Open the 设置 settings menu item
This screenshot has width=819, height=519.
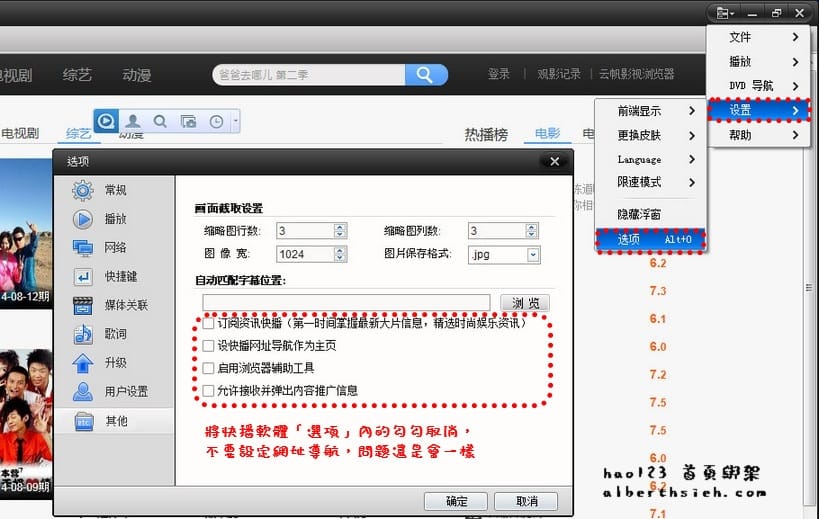(x=758, y=110)
